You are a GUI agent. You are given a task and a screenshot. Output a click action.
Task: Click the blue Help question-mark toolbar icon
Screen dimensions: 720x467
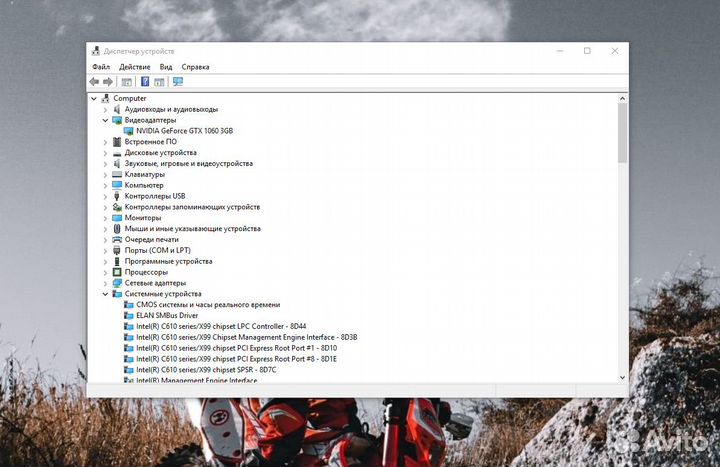point(145,82)
